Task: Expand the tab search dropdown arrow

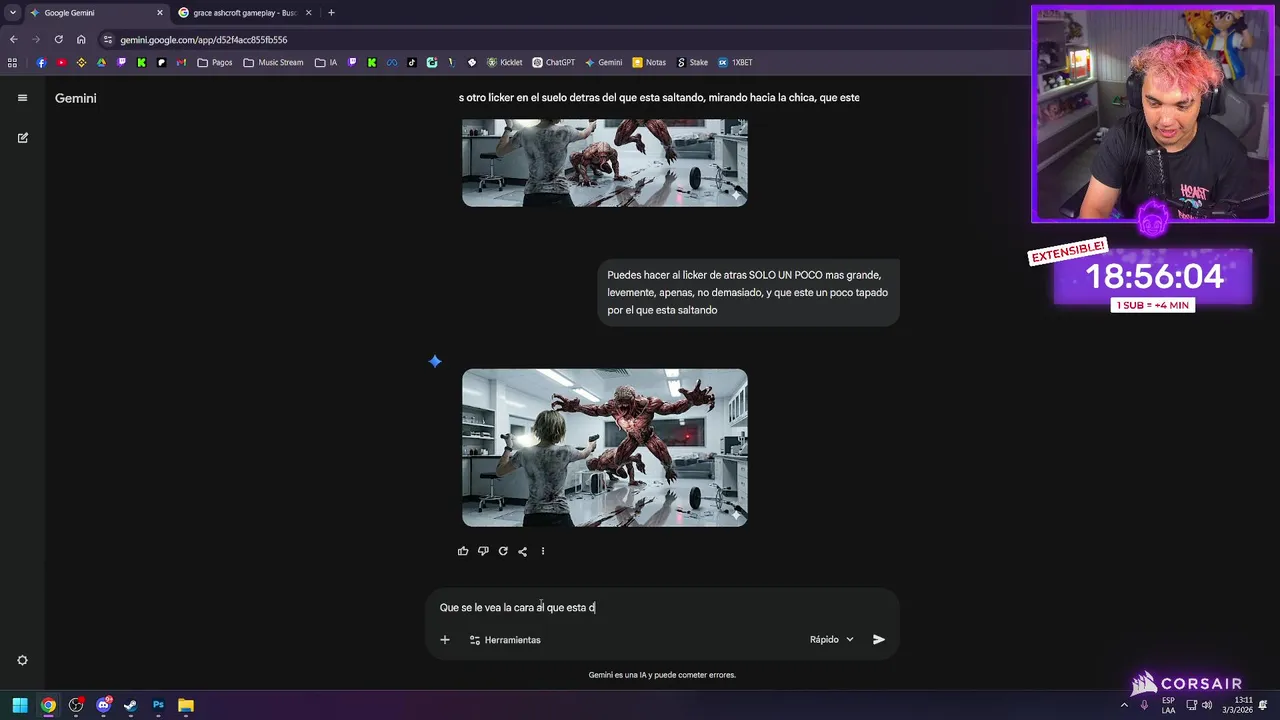Action: [x=12, y=13]
